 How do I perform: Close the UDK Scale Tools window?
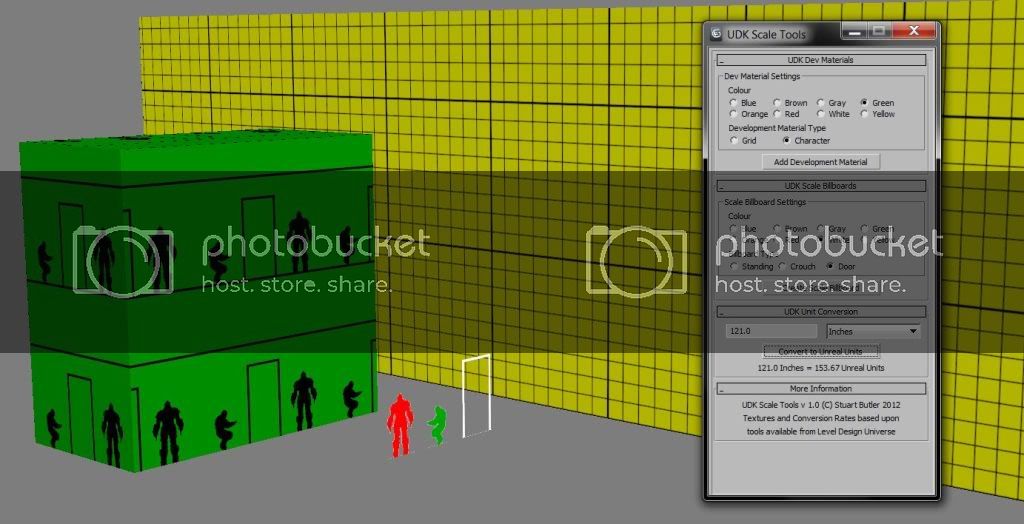[x=914, y=33]
